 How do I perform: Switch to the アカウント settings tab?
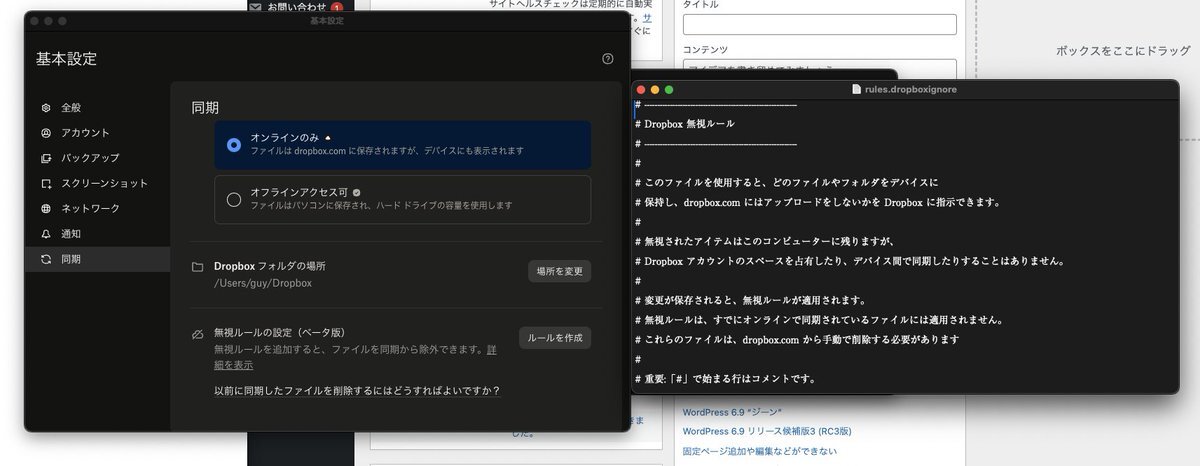pos(85,133)
